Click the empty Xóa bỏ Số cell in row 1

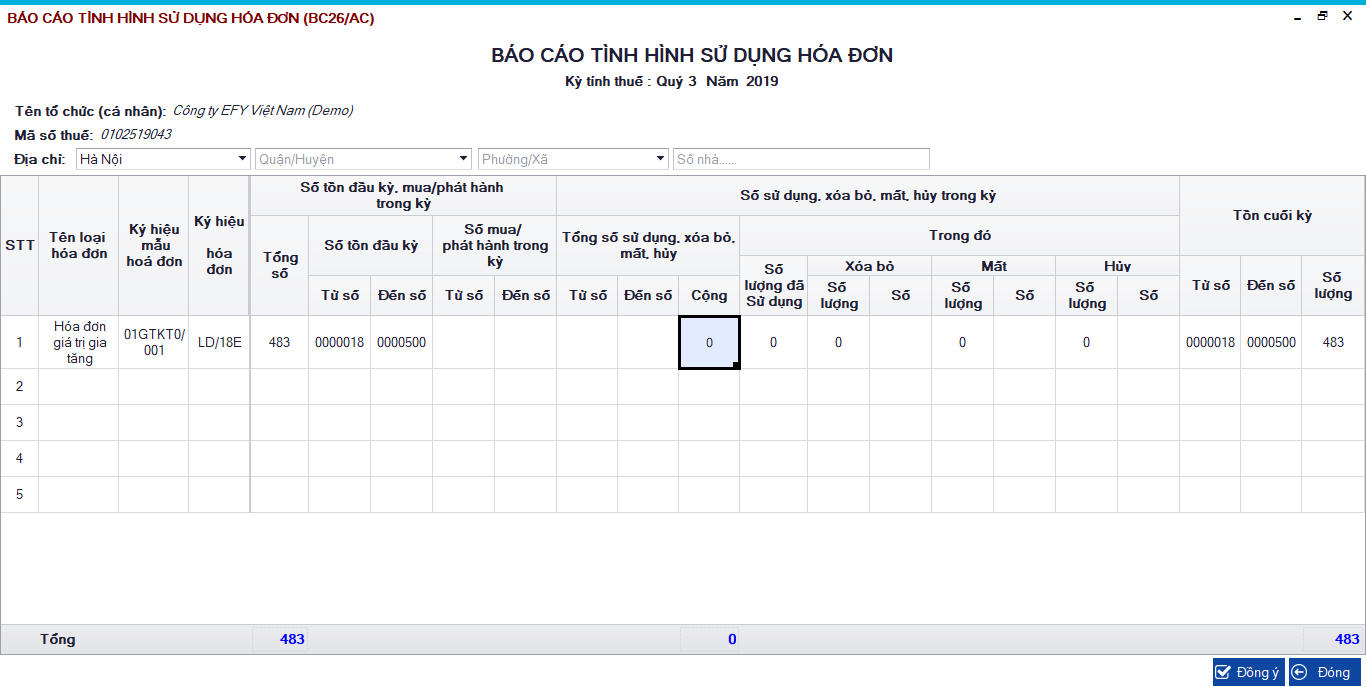pos(901,342)
